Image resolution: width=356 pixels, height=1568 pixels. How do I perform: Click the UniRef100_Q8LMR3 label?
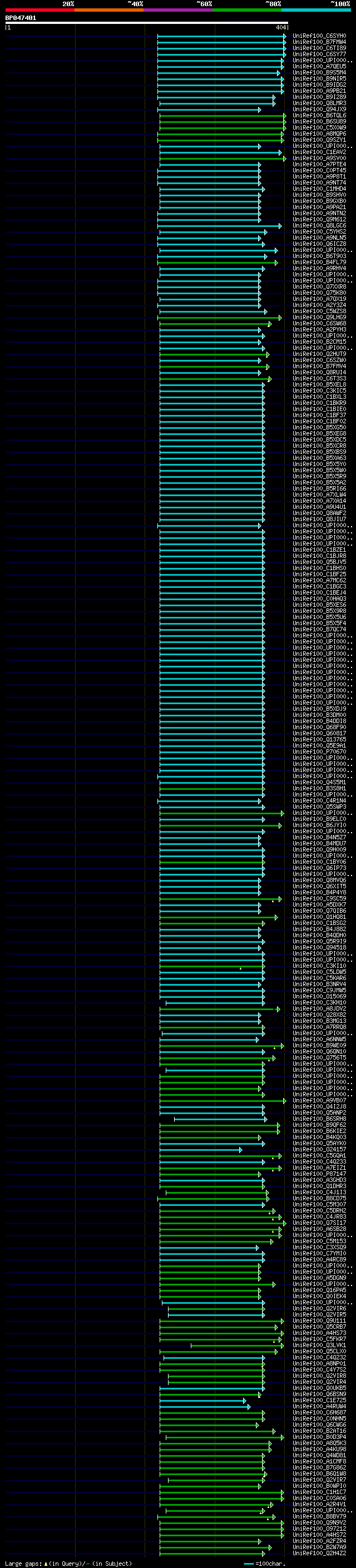[x=319, y=103]
